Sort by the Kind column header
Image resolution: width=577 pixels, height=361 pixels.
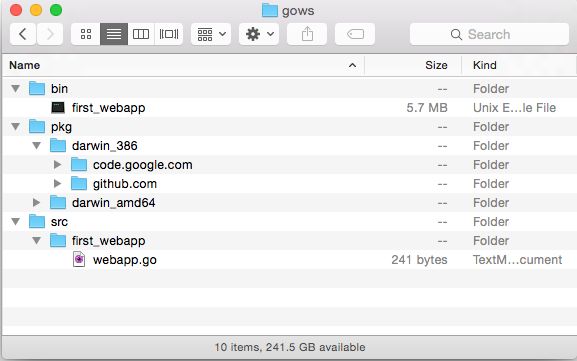[519, 65]
